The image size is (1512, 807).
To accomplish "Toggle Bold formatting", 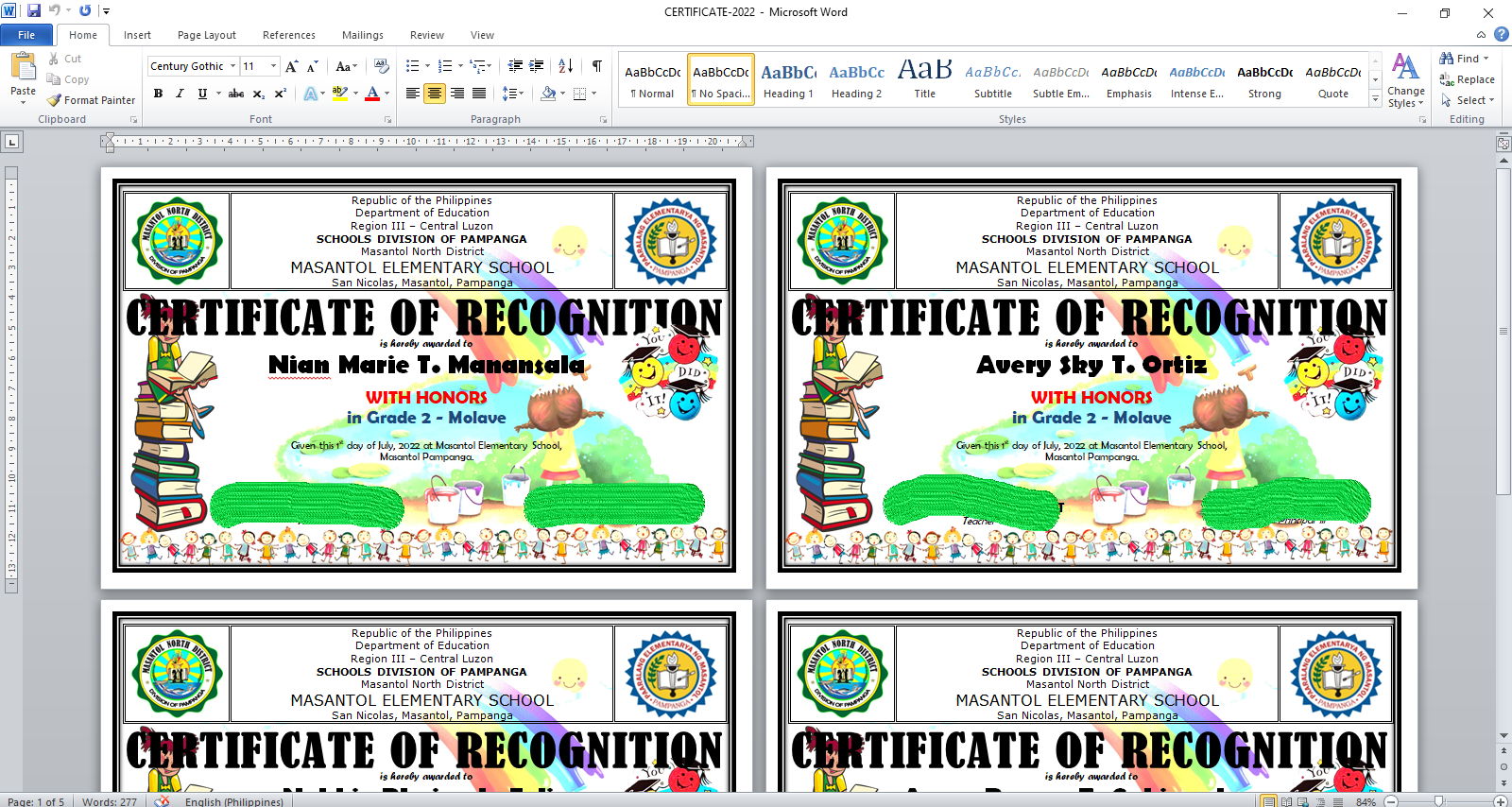I will [x=158, y=94].
